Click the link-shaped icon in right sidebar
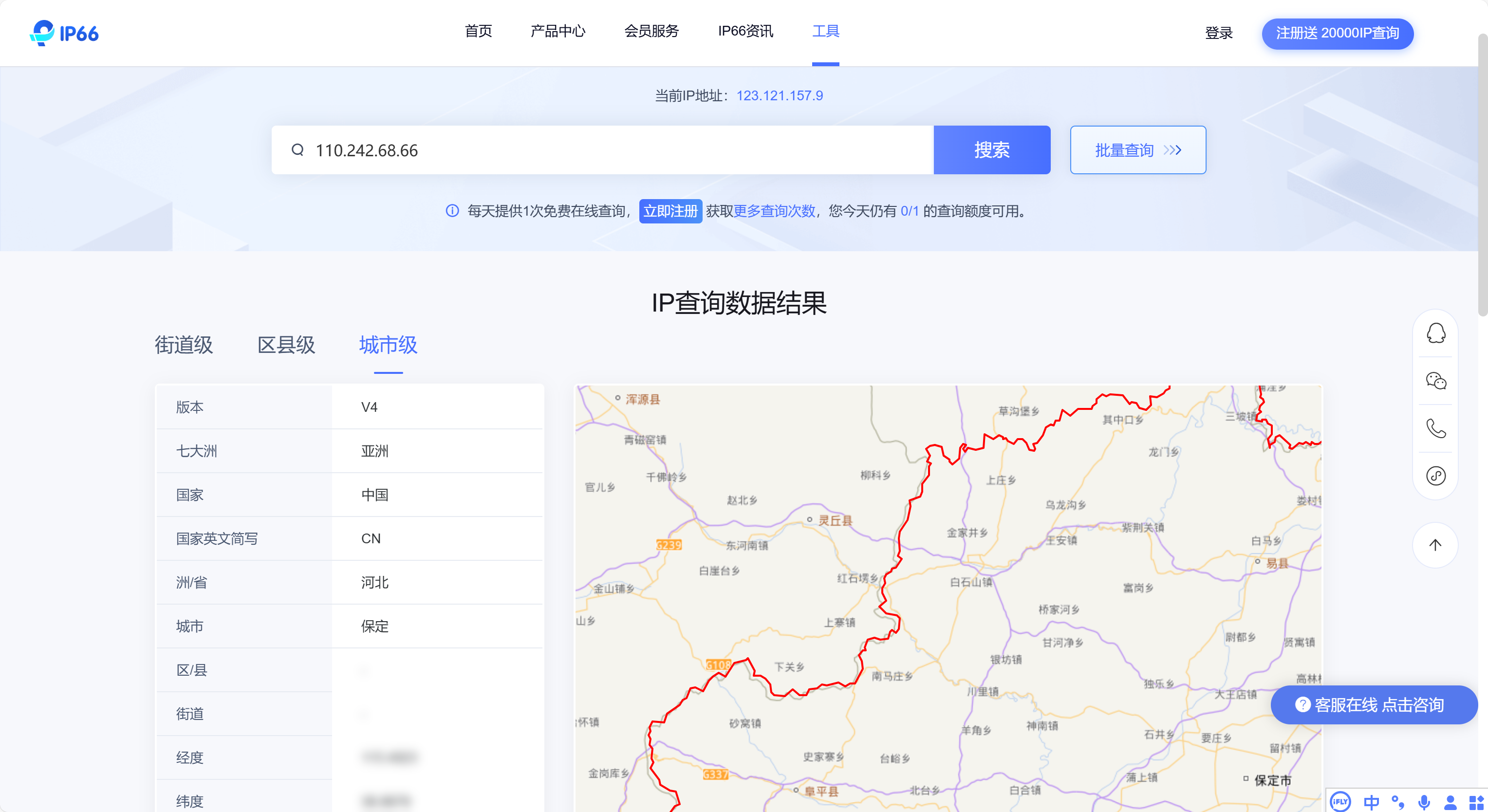The height and width of the screenshot is (812, 1488). [1435, 476]
